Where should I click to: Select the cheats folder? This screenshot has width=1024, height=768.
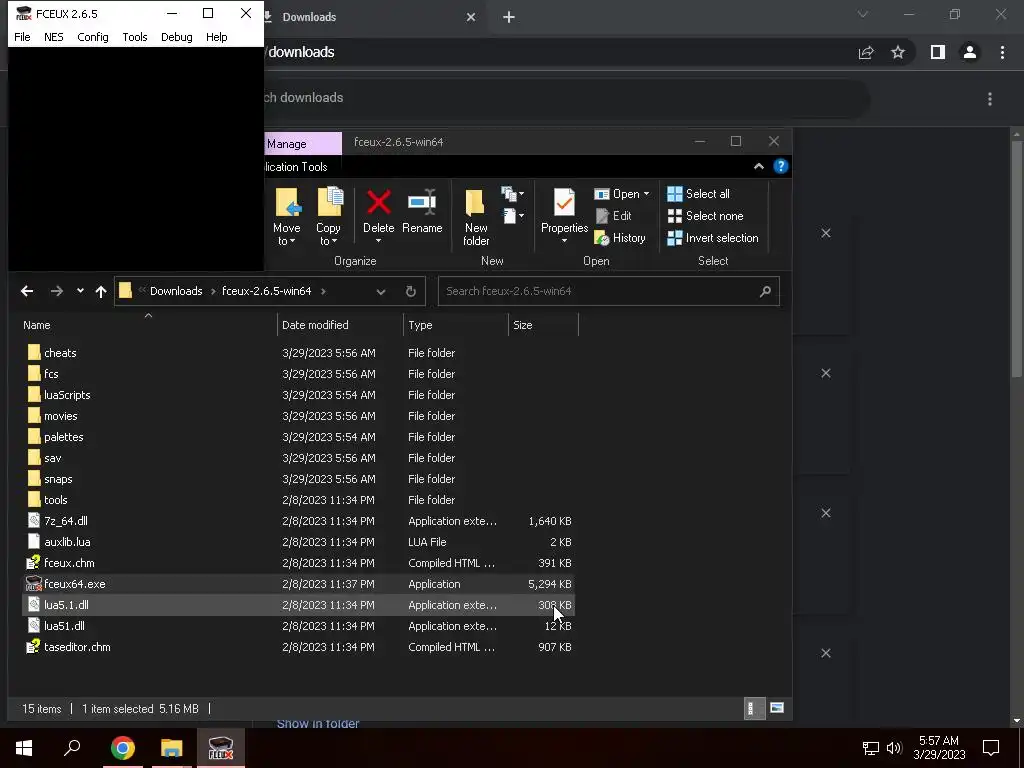(x=298, y=353)
